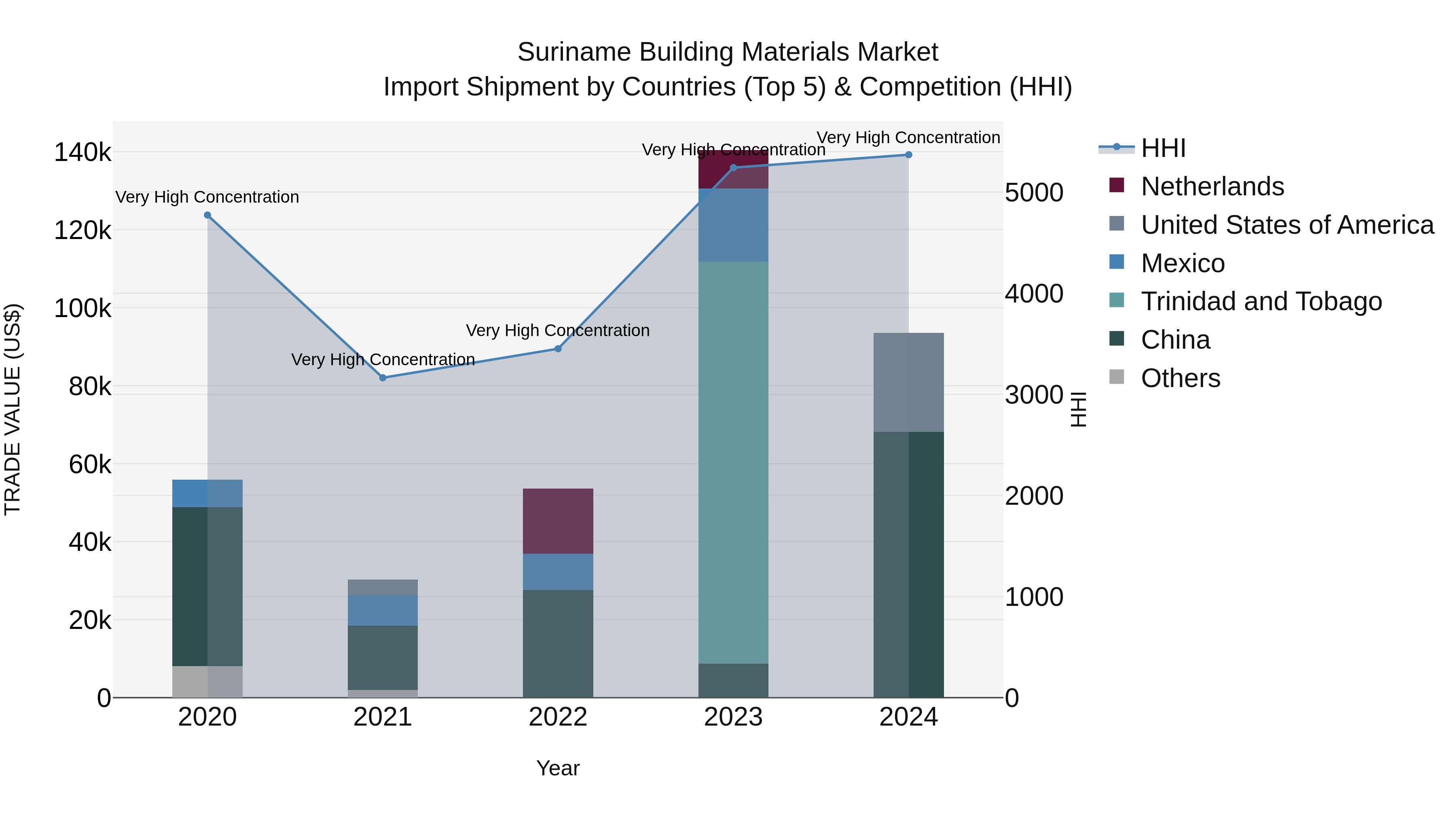1456x819 pixels.
Task: Toggle the Others legend entry
Action: (1165, 378)
